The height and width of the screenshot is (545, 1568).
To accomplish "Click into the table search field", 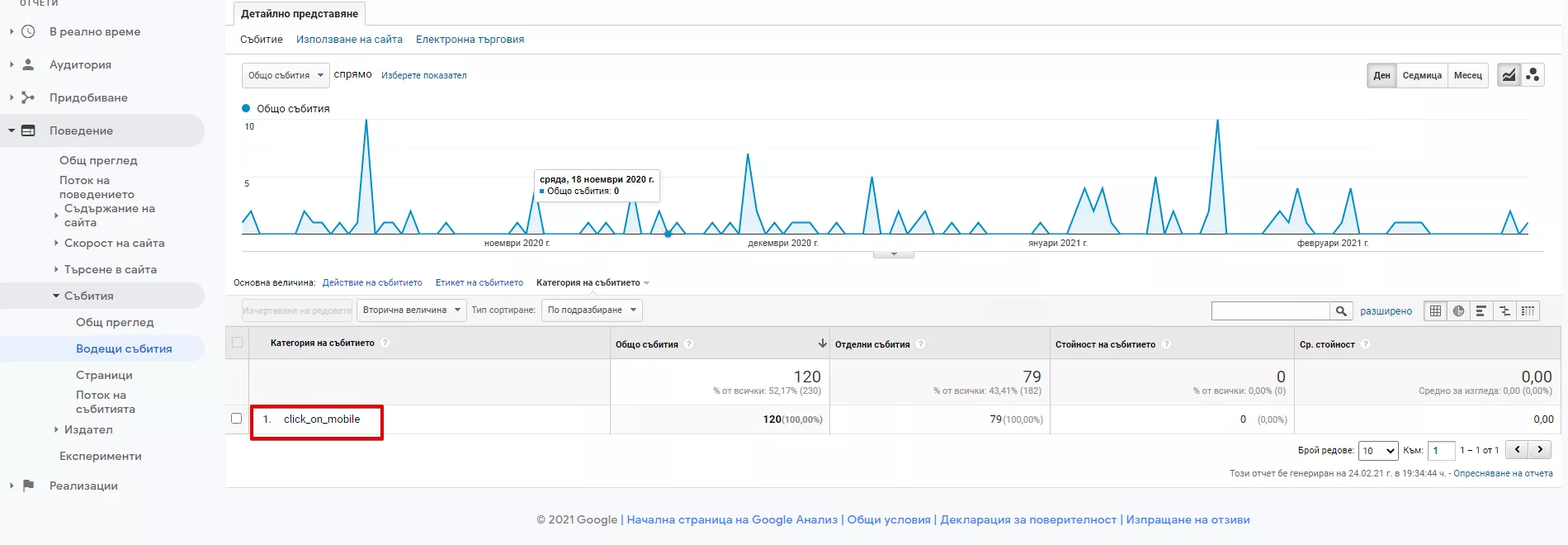I will pos(1270,310).
